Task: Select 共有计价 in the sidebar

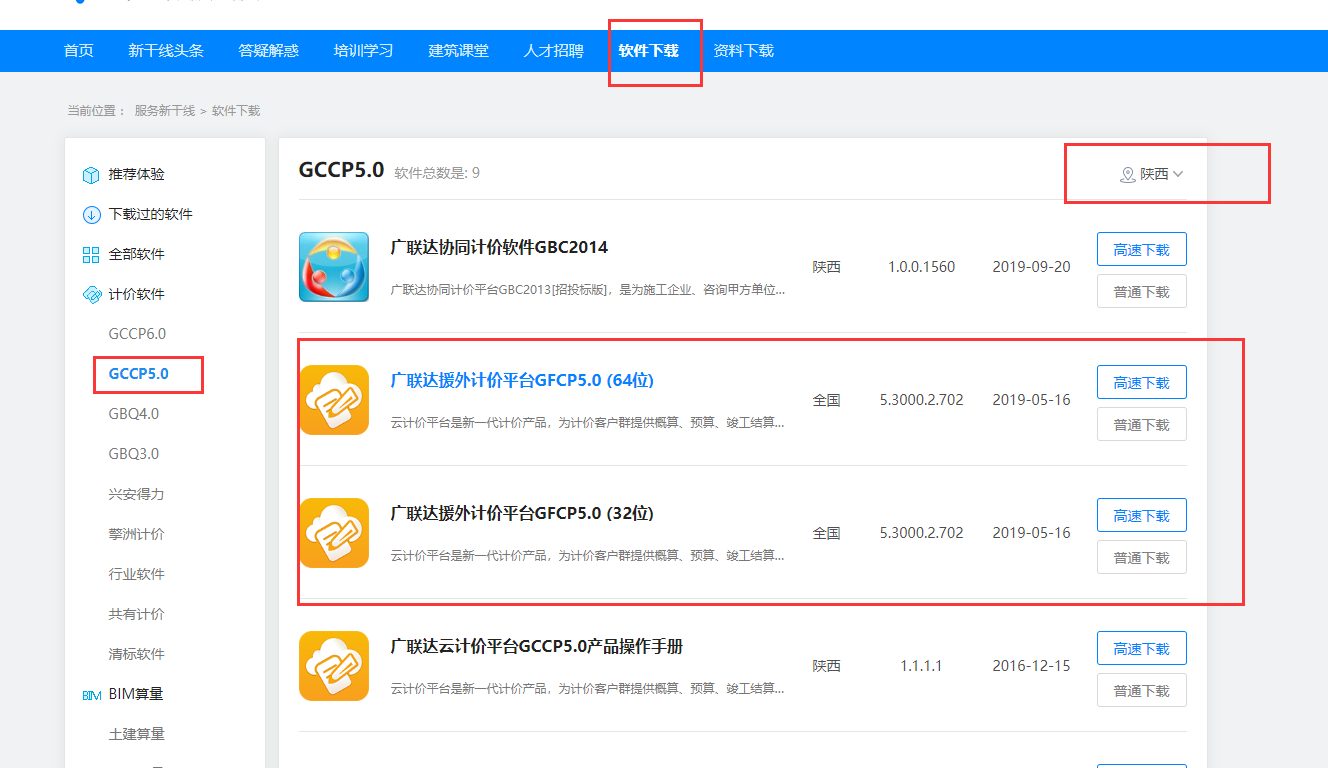Action: pyautogui.click(x=137, y=614)
